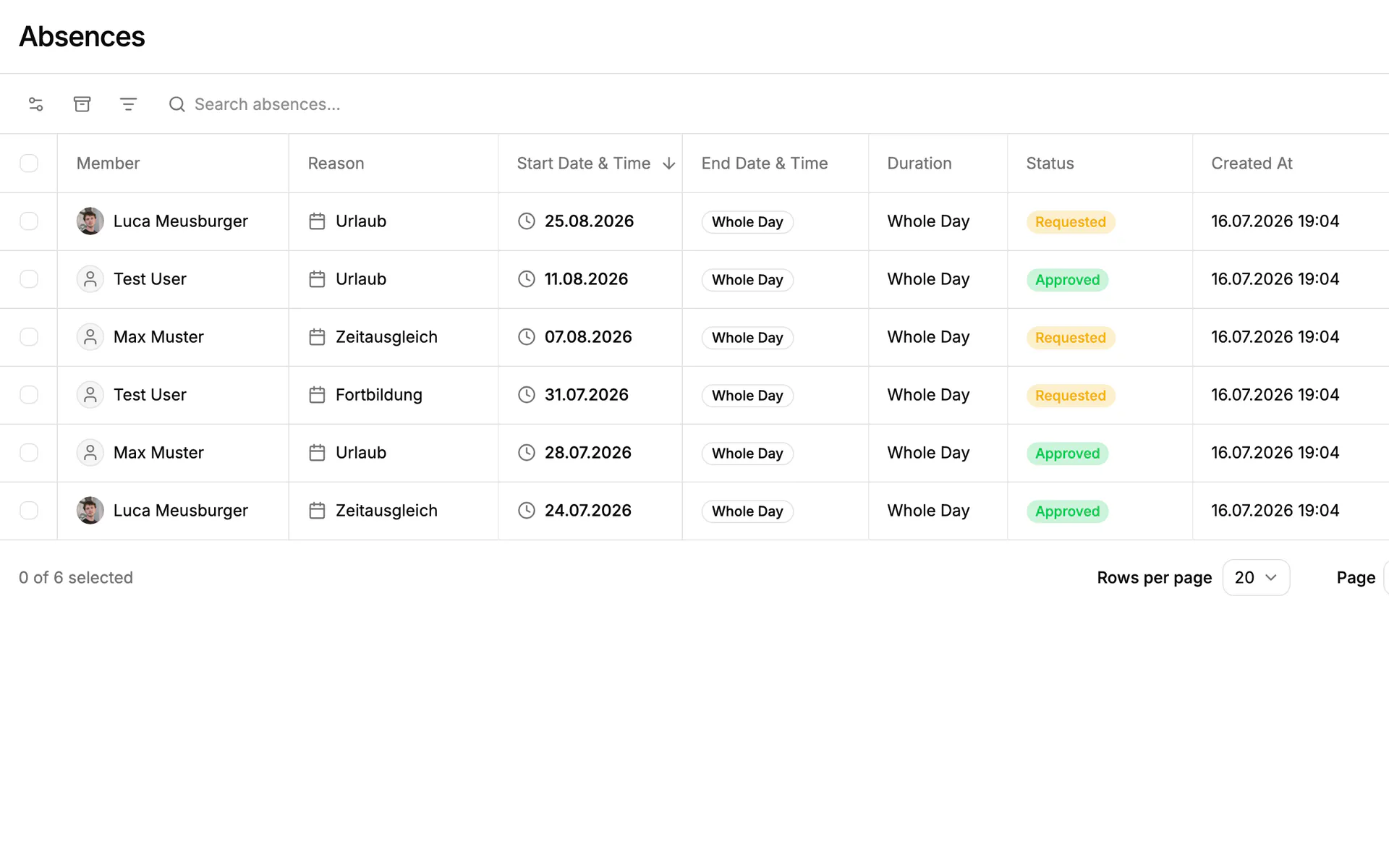Click the '0 of 6 selected' text
1389x868 pixels.
tap(76, 578)
